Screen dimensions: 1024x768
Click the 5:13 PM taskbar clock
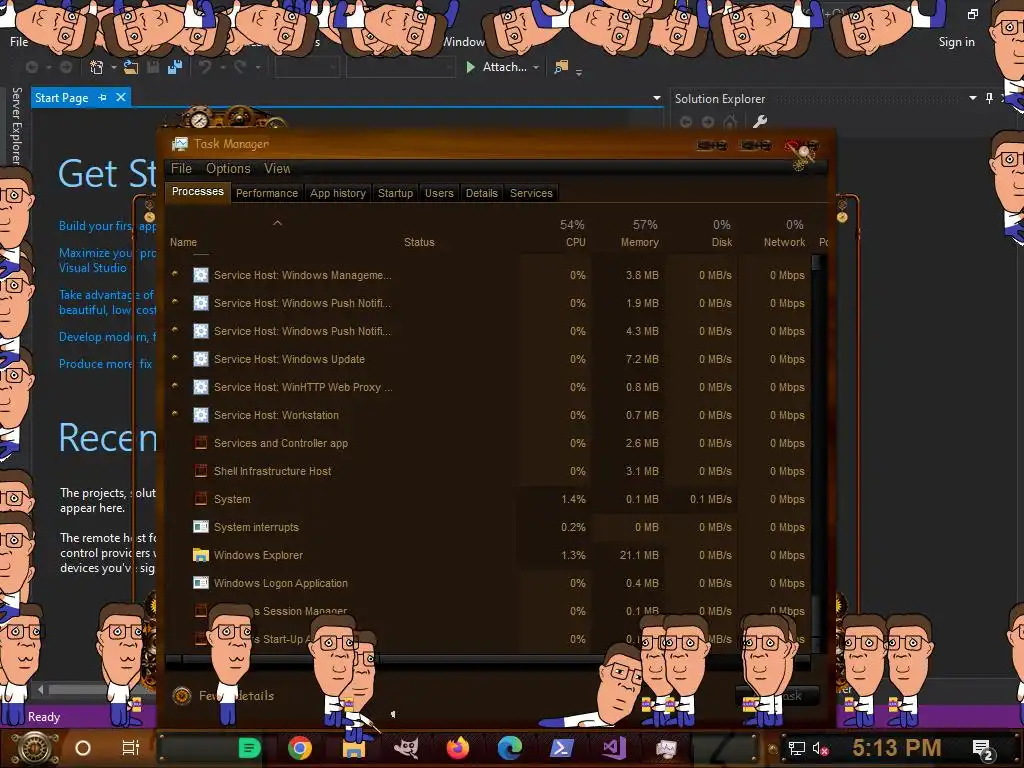pos(896,748)
